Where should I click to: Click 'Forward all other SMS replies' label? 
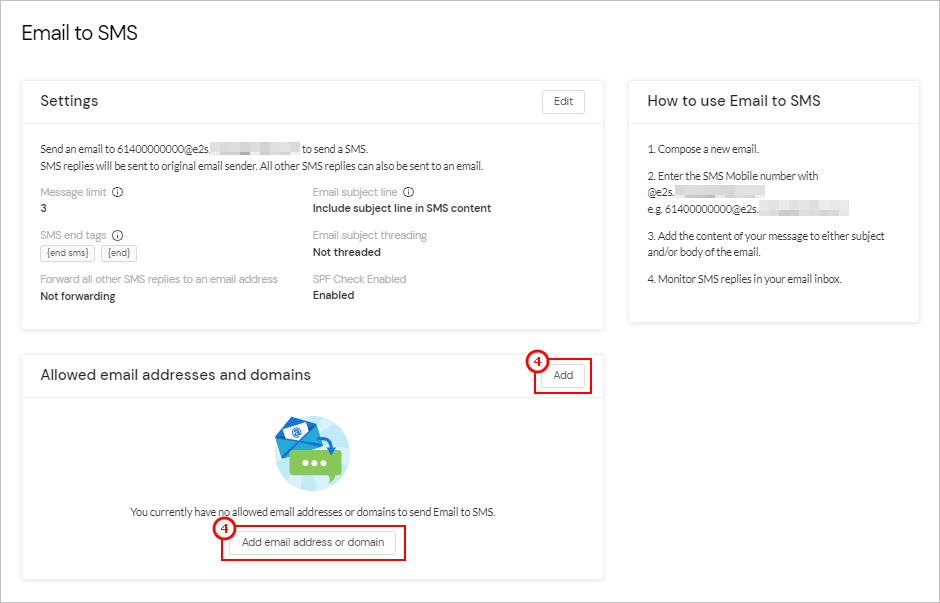pos(159,279)
